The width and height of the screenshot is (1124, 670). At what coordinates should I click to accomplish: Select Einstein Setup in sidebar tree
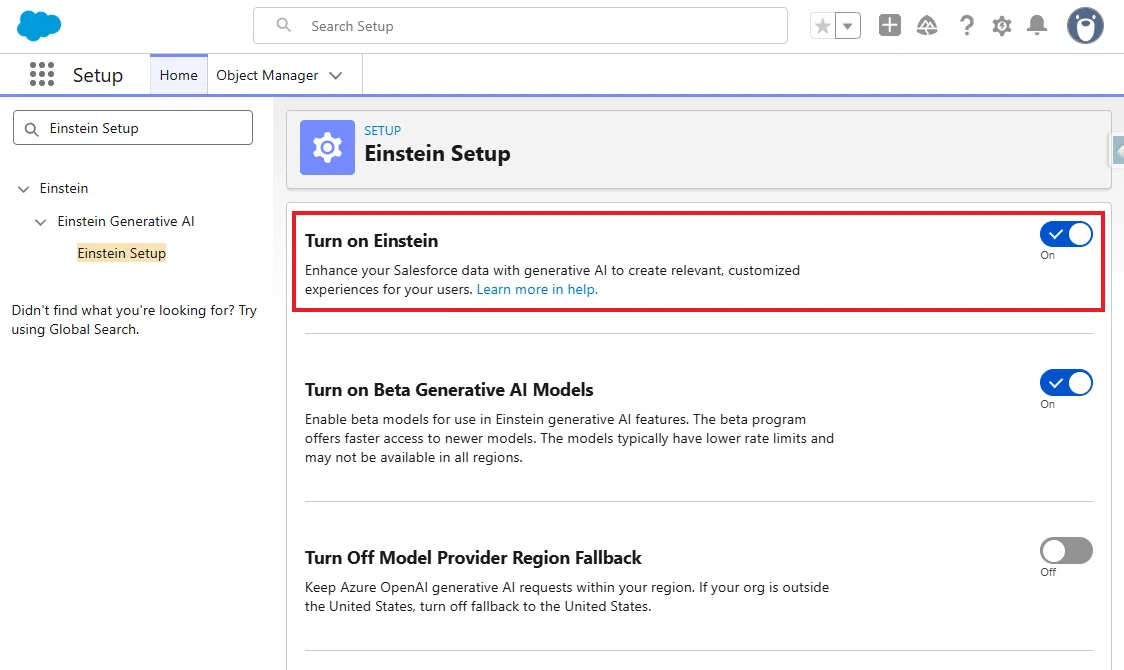click(x=122, y=253)
